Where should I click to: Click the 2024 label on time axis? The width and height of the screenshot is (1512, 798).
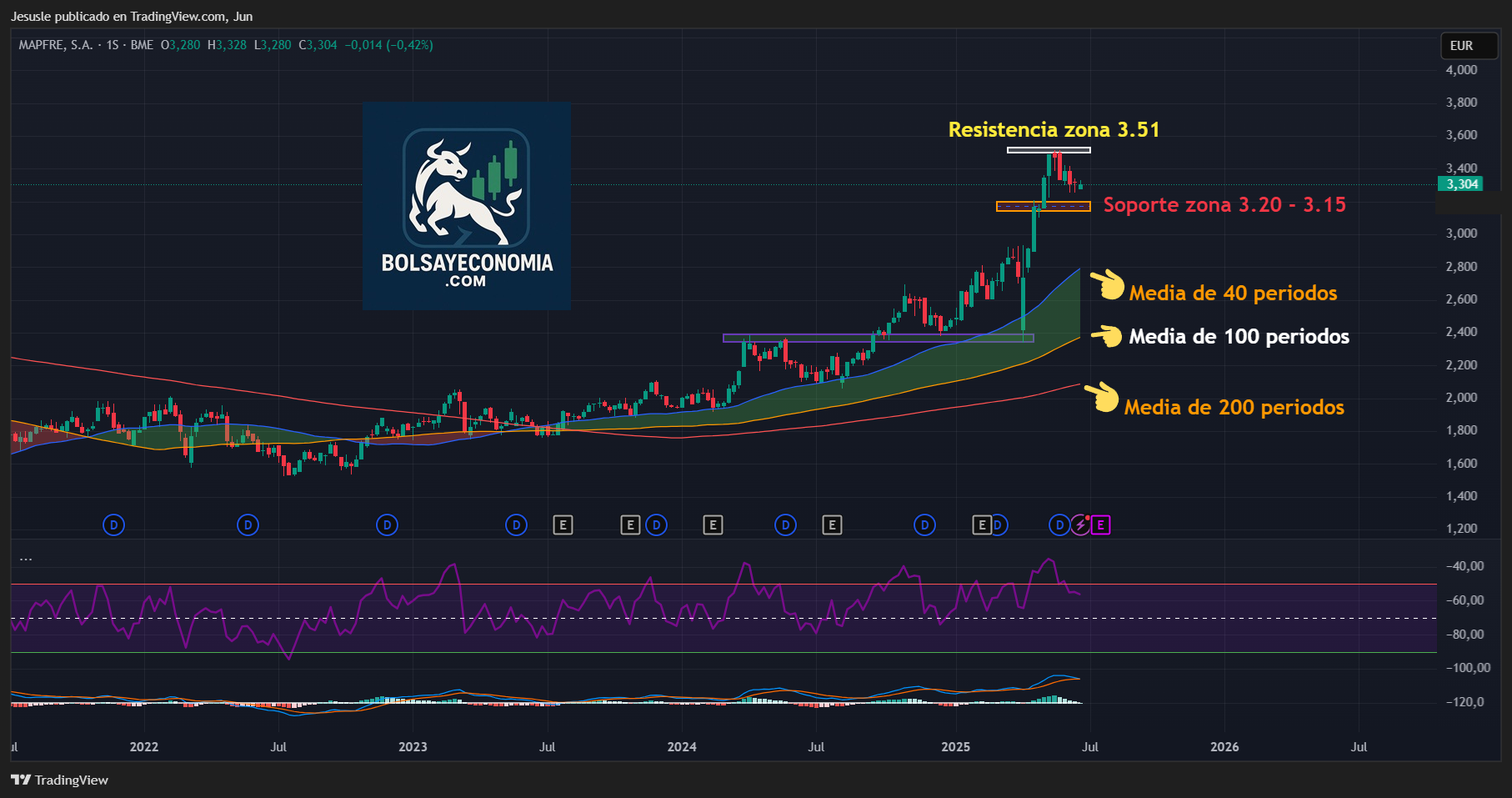click(x=682, y=746)
